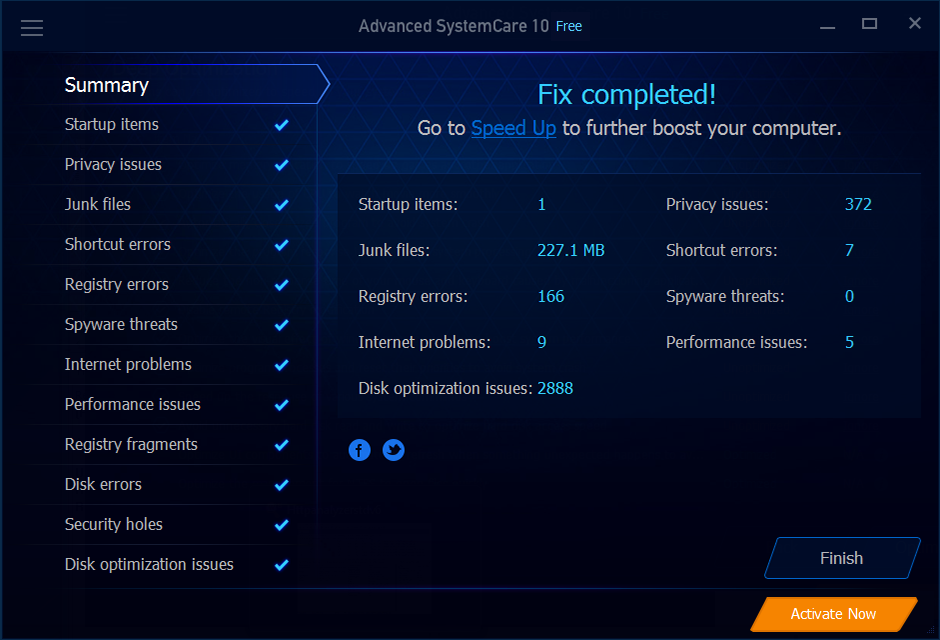This screenshot has width=940, height=640.
Task: Click the Performance issues count 5
Action: point(849,342)
